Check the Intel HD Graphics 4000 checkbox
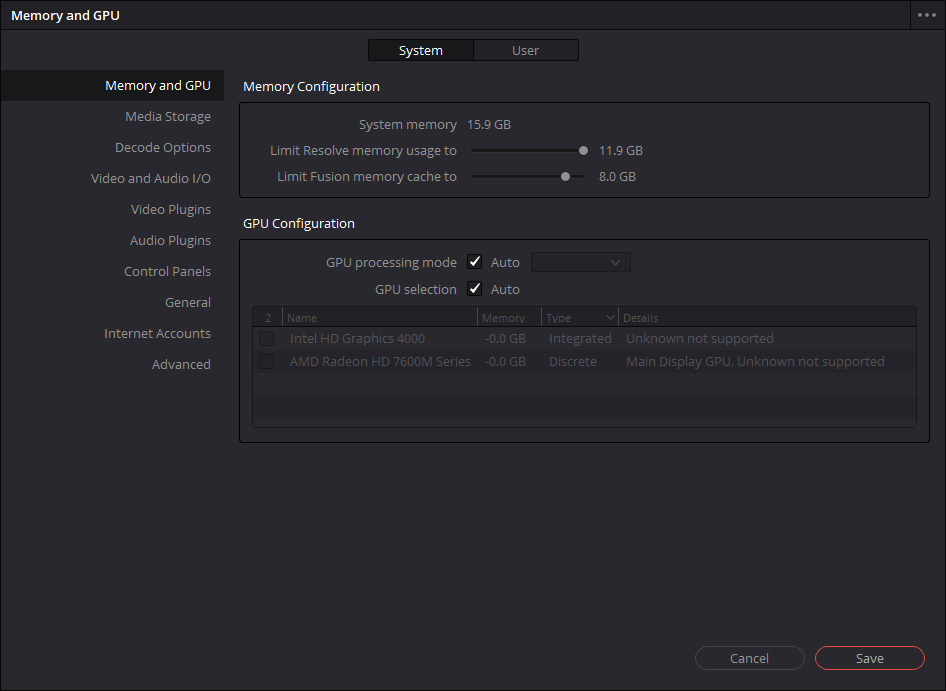This screenshot has width=946, height=691. (267, 339)
